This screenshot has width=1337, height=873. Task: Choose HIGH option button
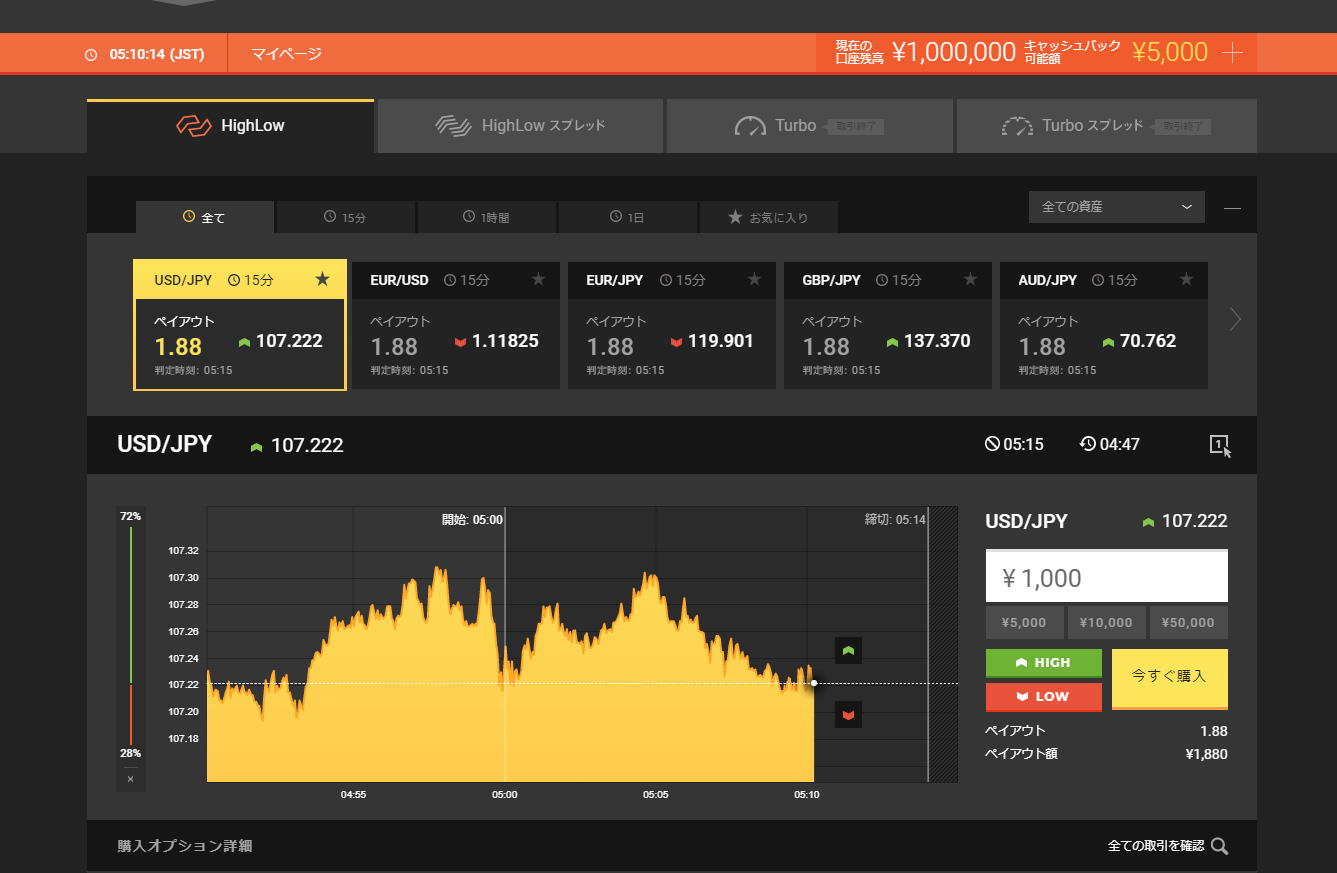pyautogui.click(x=1043, y=663)
